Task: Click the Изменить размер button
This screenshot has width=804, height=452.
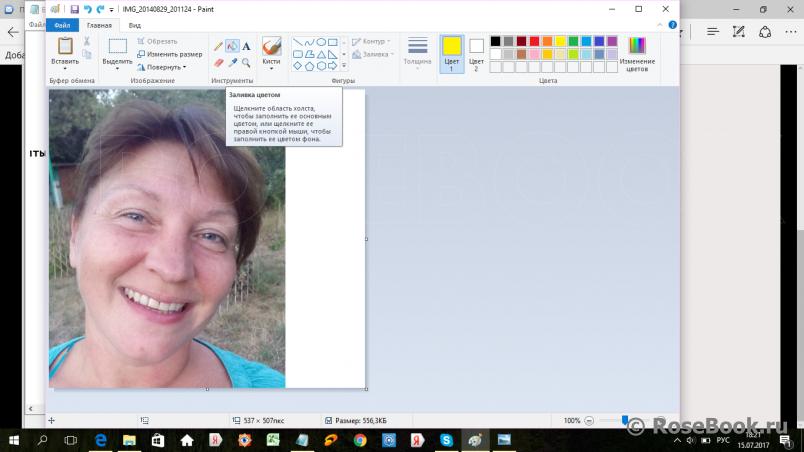Action: point(169,54)
